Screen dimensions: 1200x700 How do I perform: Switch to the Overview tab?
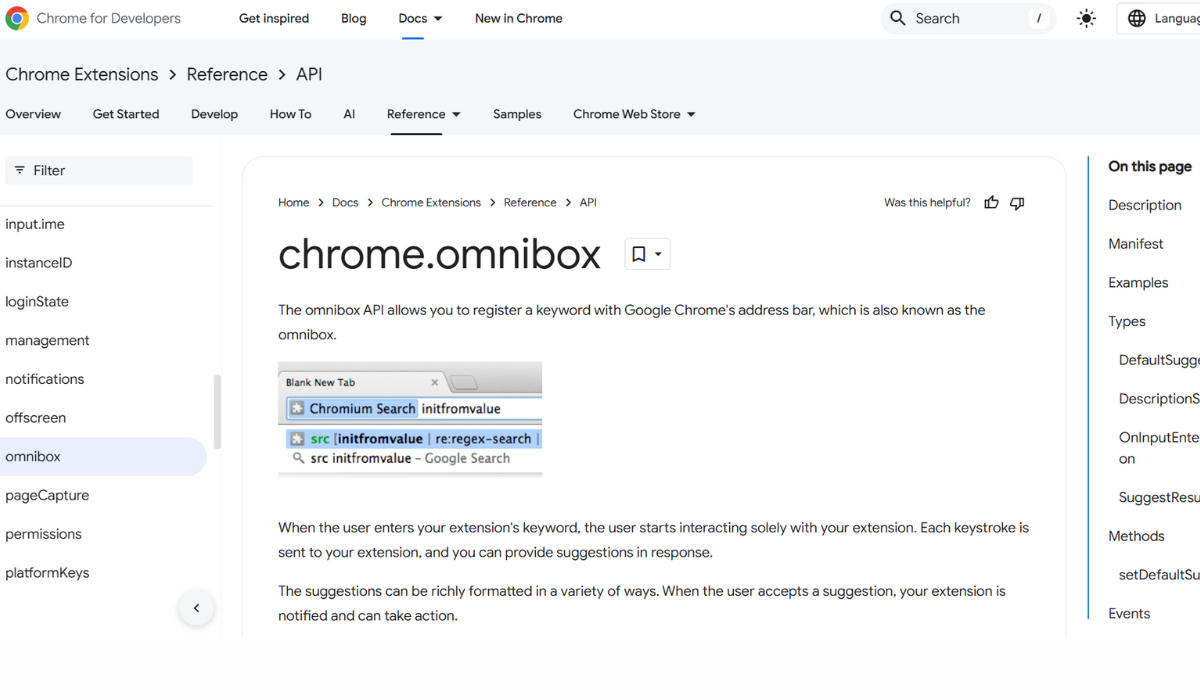[x=33, y=114]
